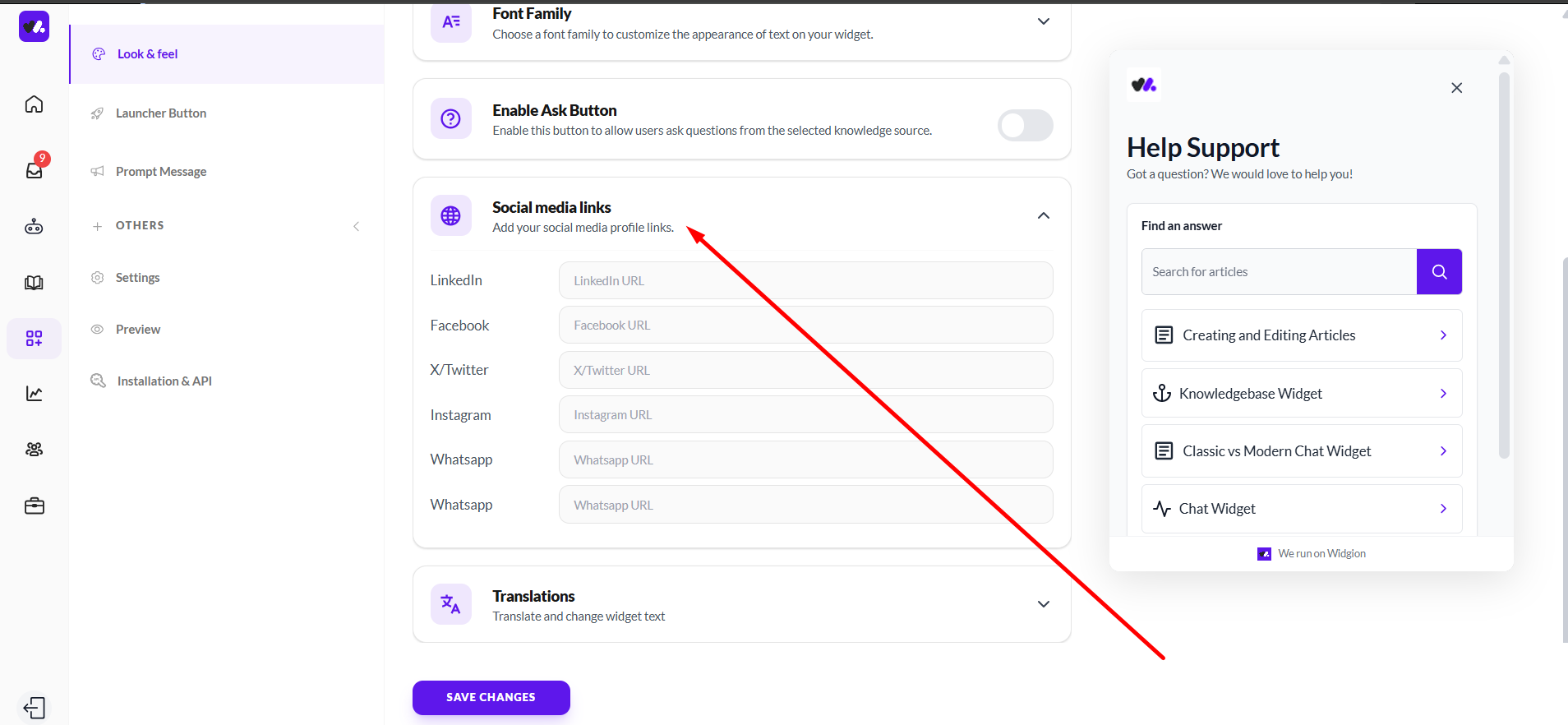Open Creating and Editing Articles link
This screenshot has width=1568, height=725.
click(1301, 335)
